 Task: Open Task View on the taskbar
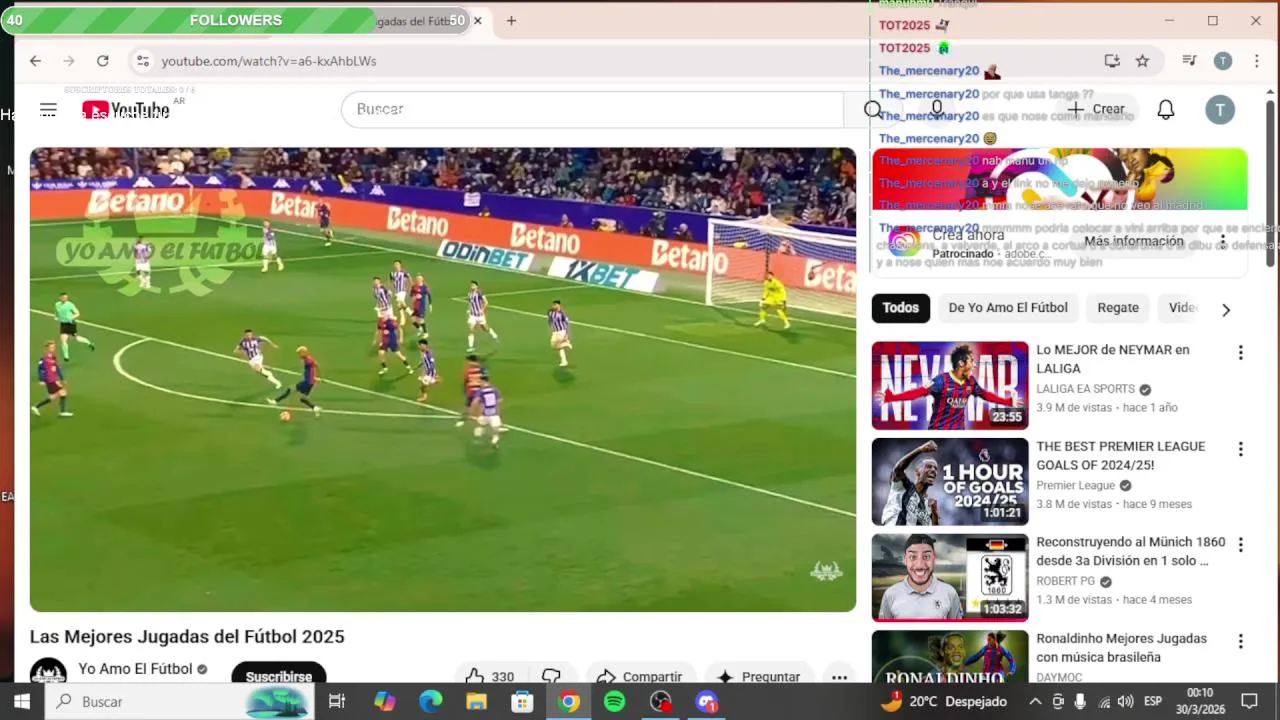click(x=337, y=702)
